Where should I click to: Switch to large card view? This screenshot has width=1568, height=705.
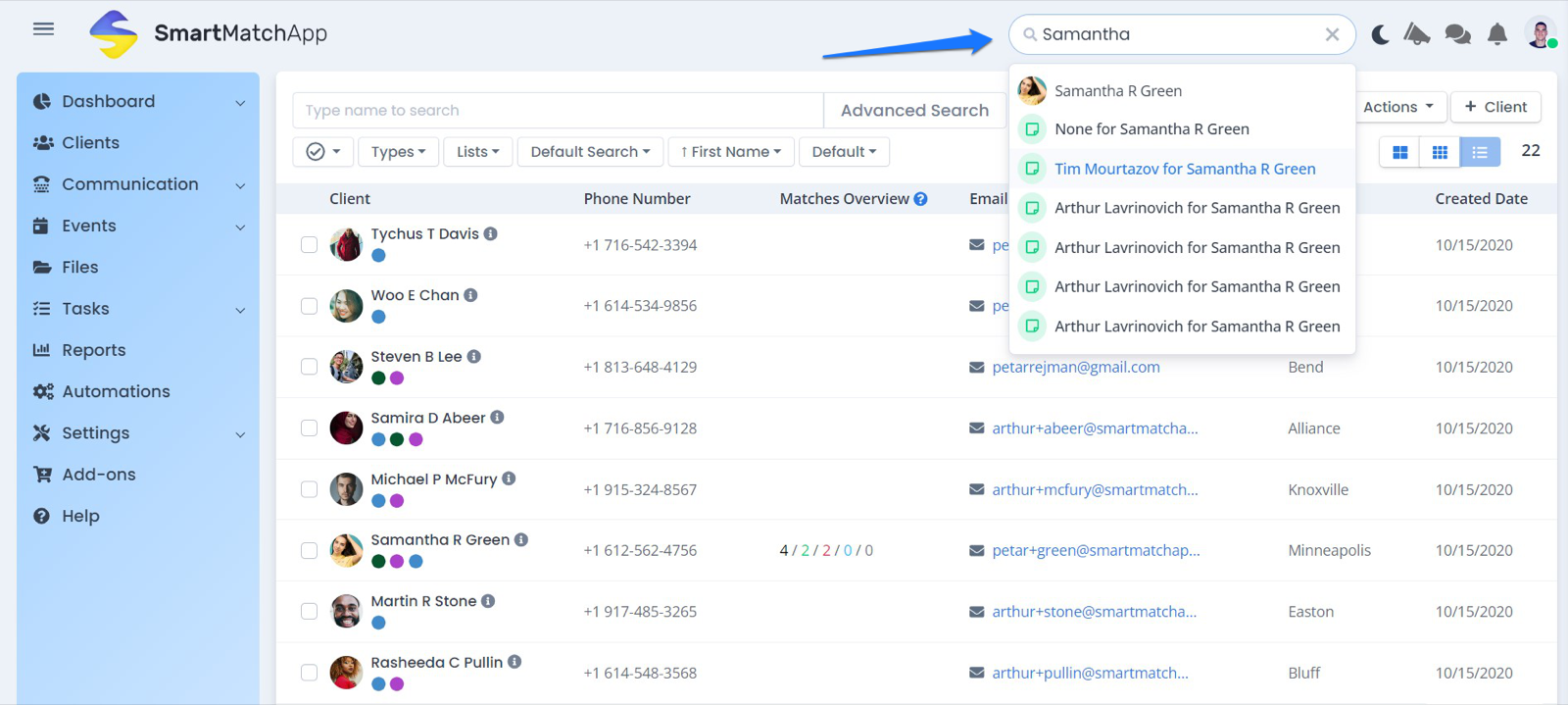pyautogui.click(x=1399, y=152)
